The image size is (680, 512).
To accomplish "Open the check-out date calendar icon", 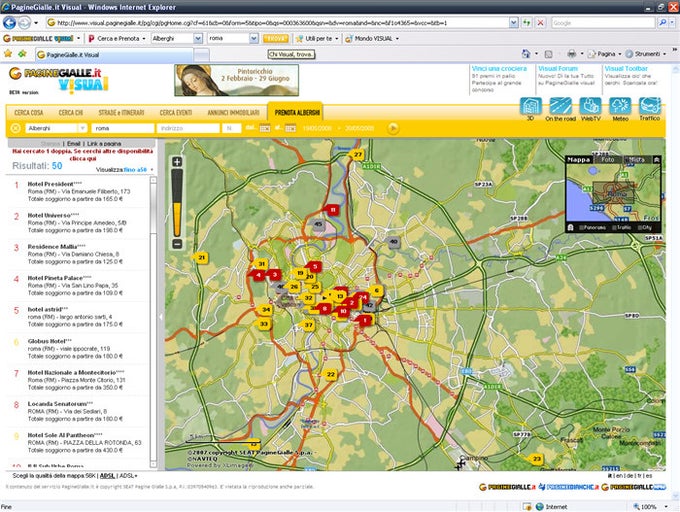I will pos(291,128).
